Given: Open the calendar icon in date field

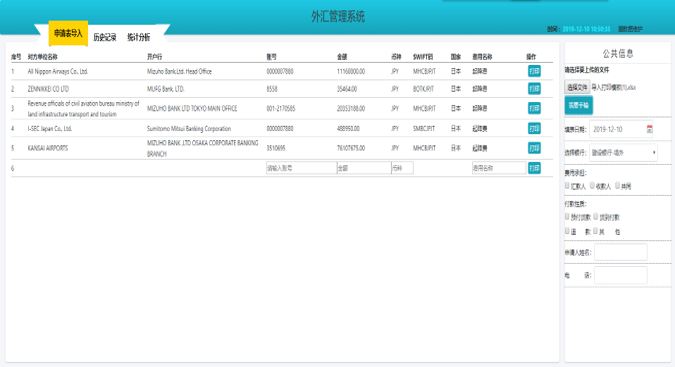Looking at the screenshot, I should pyautogui.click(x=649, y=129).
